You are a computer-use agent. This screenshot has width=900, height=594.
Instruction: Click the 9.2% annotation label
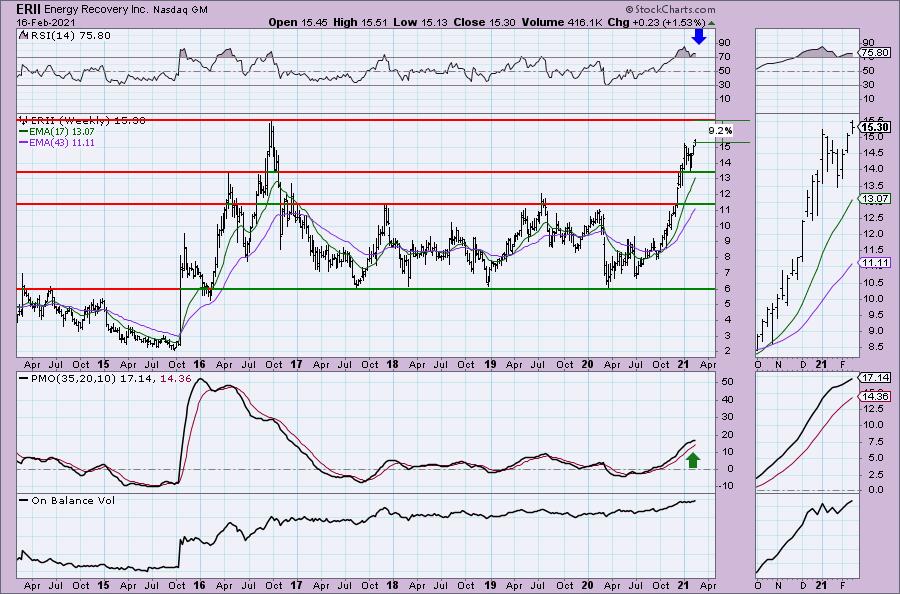point(720,131)
